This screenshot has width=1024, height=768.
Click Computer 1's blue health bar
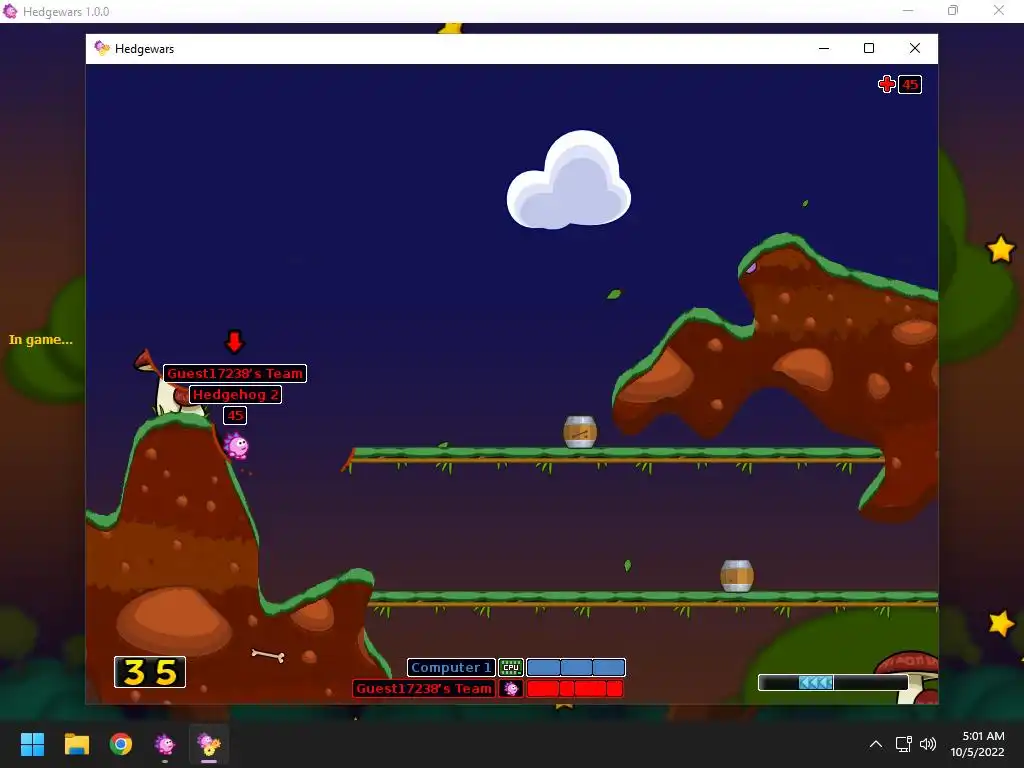[x=576, y=667]
